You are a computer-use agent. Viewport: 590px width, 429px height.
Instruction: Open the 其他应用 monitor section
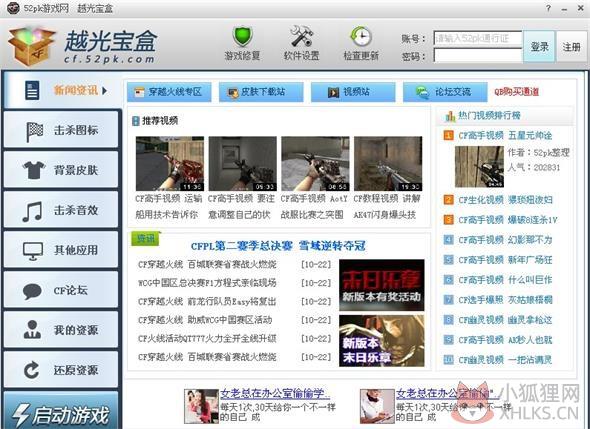click(x=61, y=250)
